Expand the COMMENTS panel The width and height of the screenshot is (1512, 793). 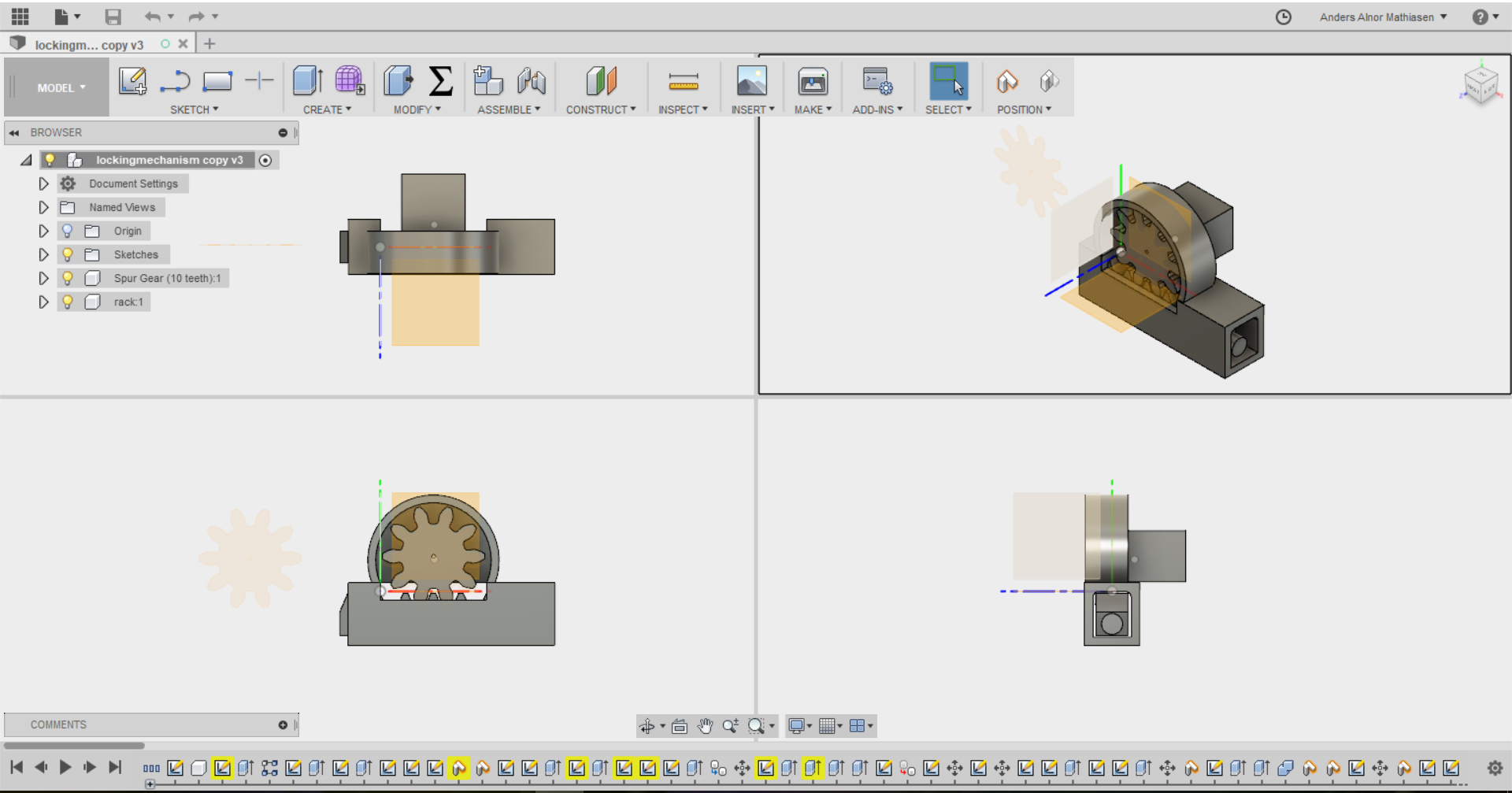pyautogui.click(x=283, y=724)
